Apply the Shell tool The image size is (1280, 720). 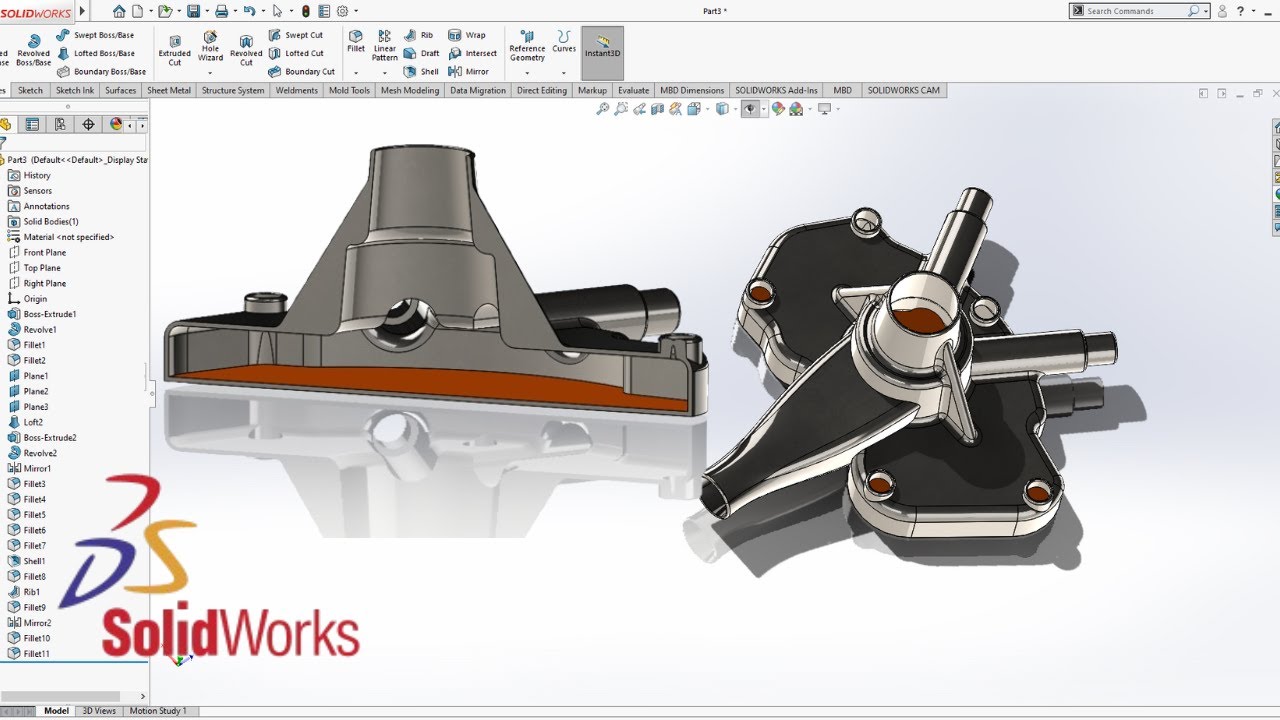(x=422, y=72)
